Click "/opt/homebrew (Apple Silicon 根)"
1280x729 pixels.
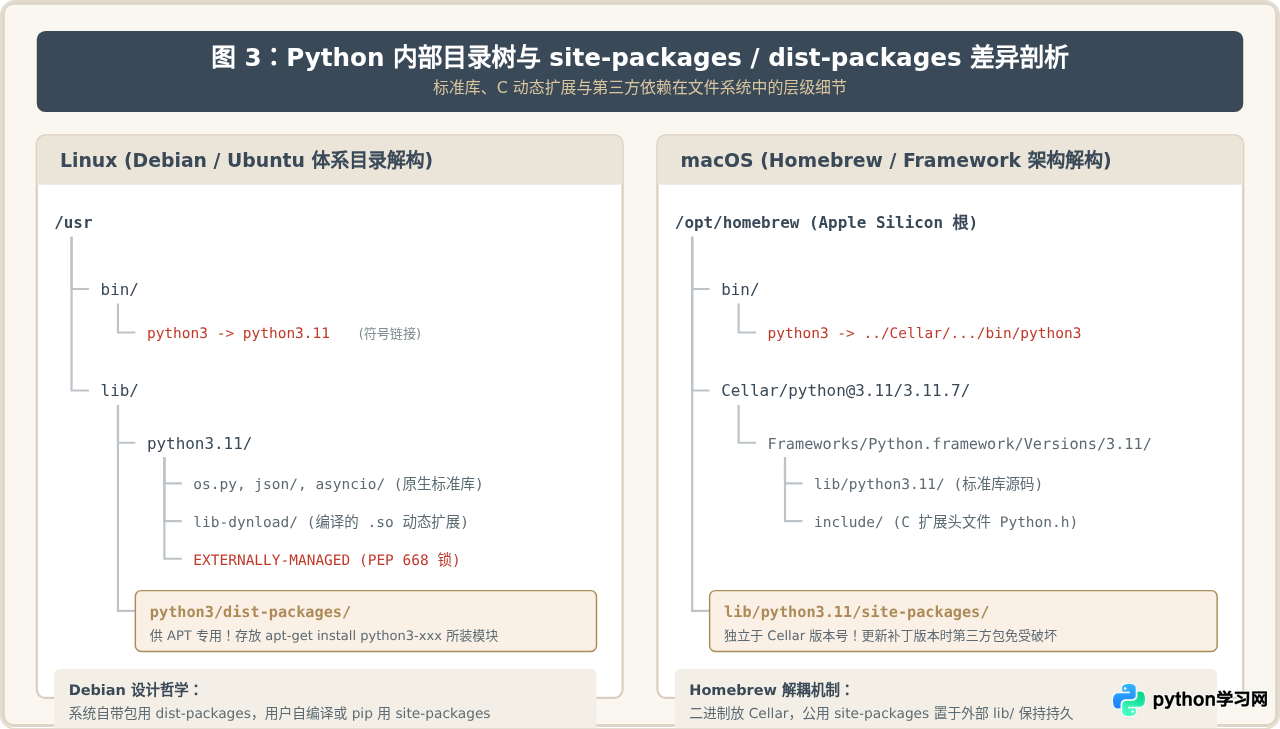(826, 223)
